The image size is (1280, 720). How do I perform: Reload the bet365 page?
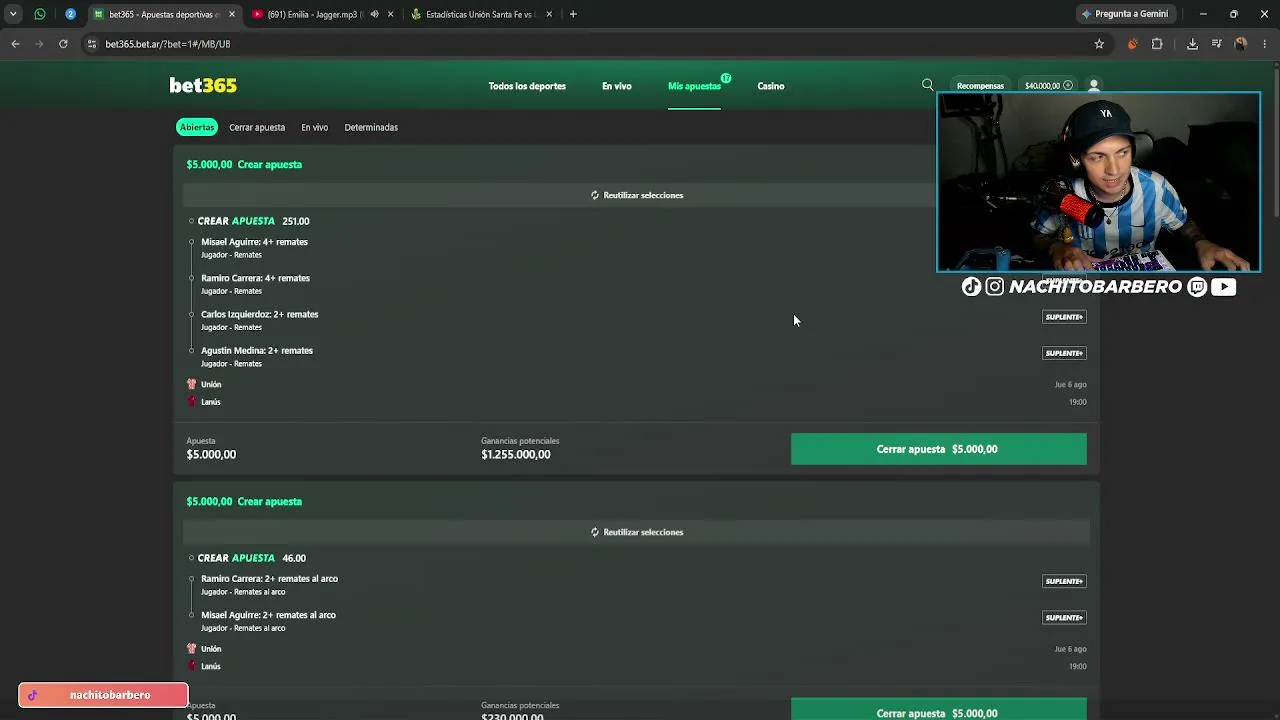coord(63,44)
